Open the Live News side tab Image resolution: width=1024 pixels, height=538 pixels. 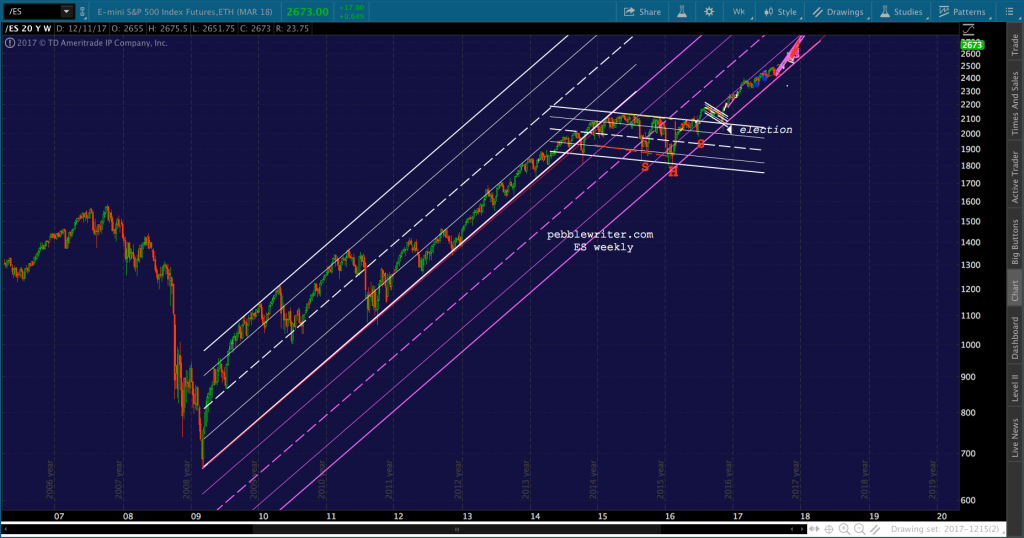click(x=1015, y=437)
